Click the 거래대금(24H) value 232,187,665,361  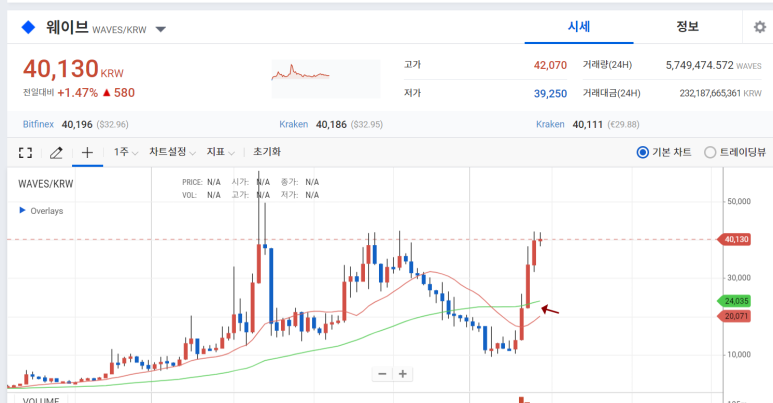tap(710, 93)
